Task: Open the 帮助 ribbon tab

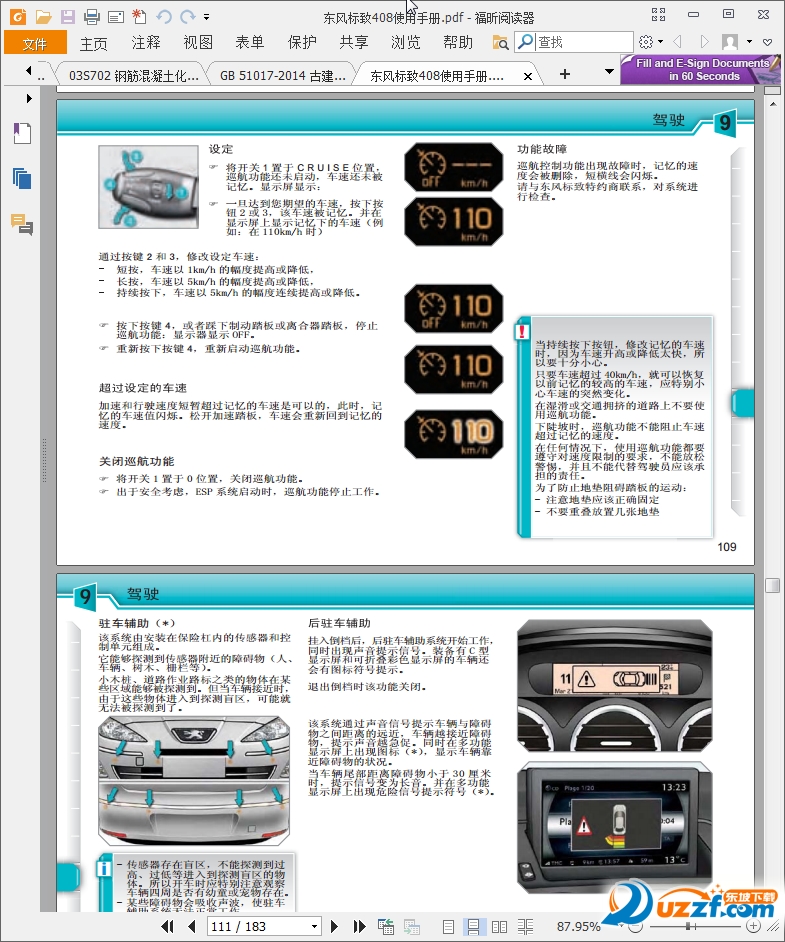Action: pos(458,42)
